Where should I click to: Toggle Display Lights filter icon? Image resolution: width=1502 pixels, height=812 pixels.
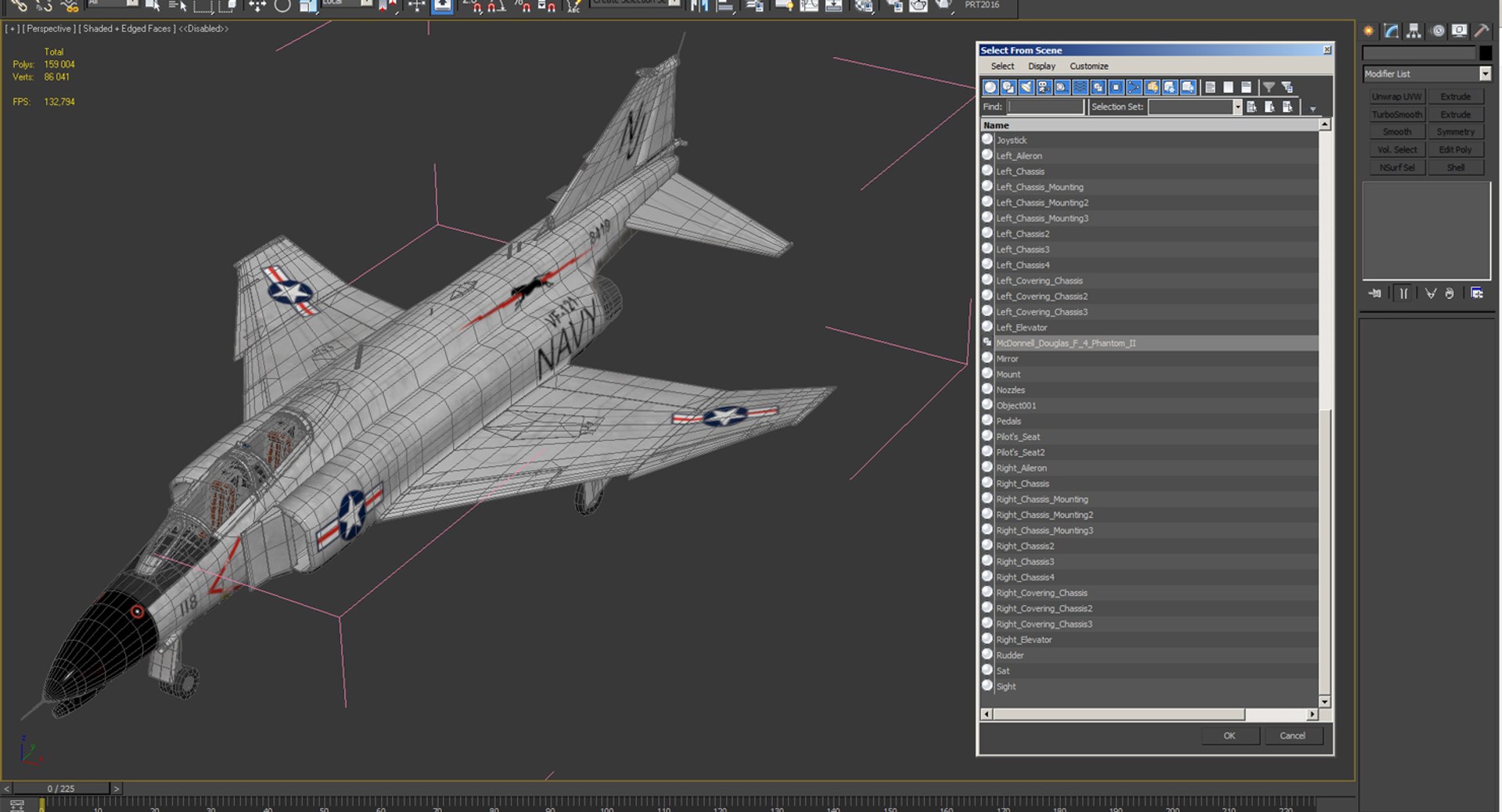pos(1026,87)
